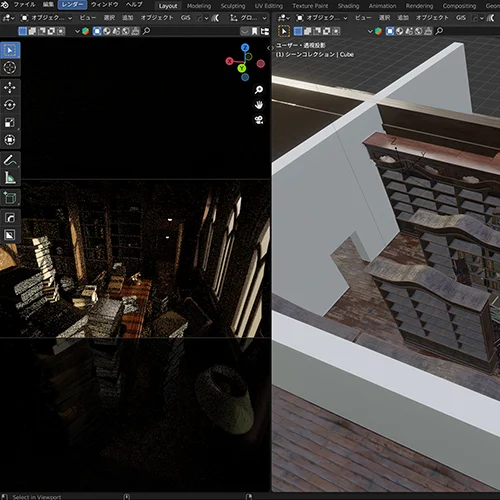The image size is (500, 500).
Task: Open the GIS menu in left viewport
Action: [186, 18]
